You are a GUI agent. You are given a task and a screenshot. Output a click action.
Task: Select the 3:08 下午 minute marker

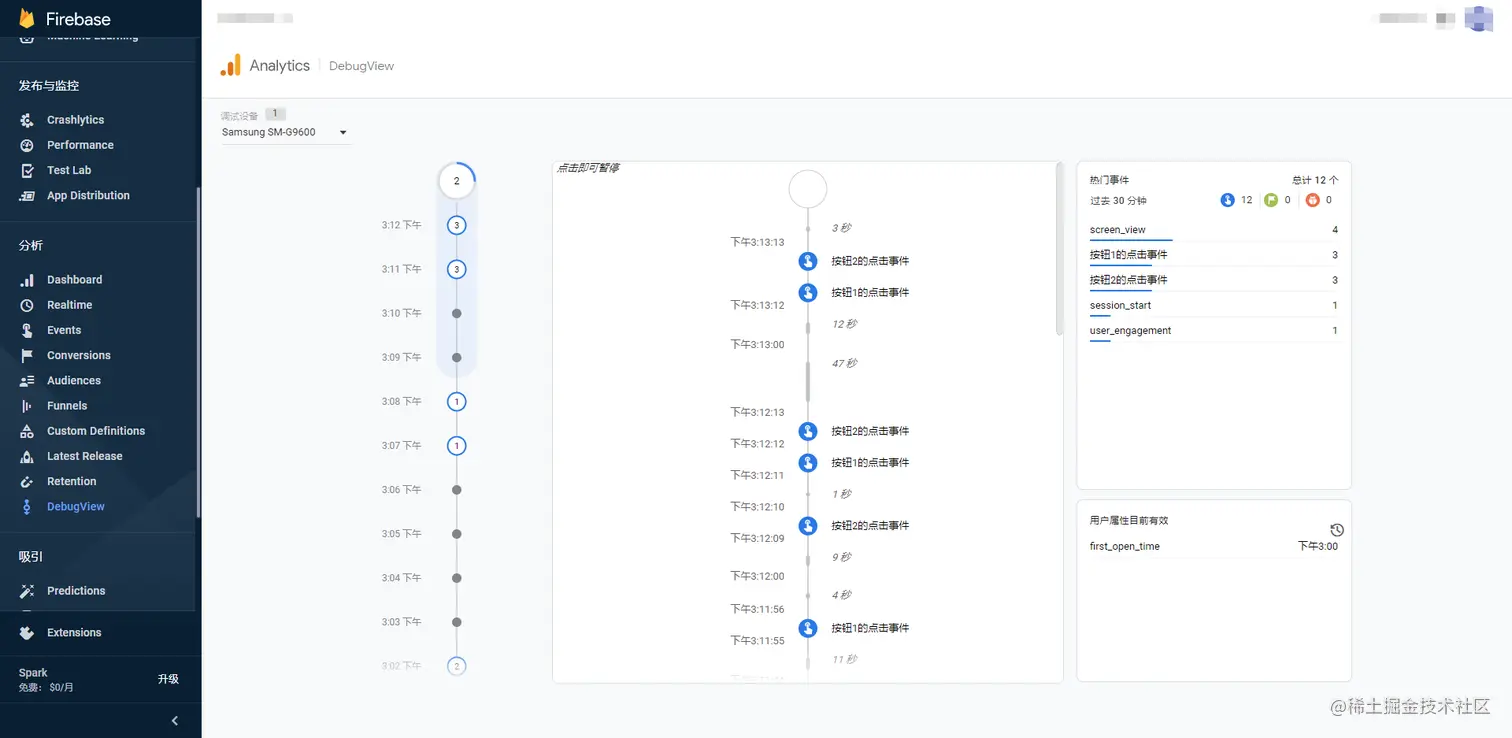(x=457, y=402)
